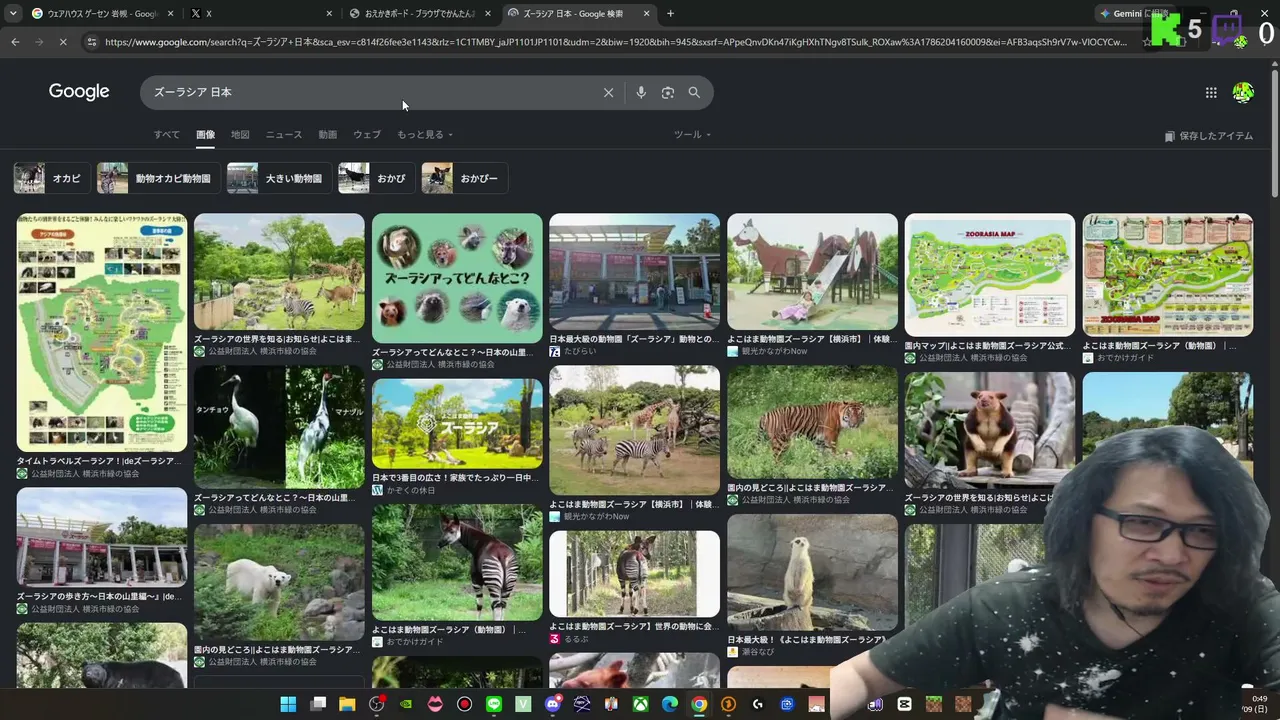Image resolution: width=1280 pixels, height=720 pixels.
Task: Open Google Lens image search icon
Action: tap(668, 92)
